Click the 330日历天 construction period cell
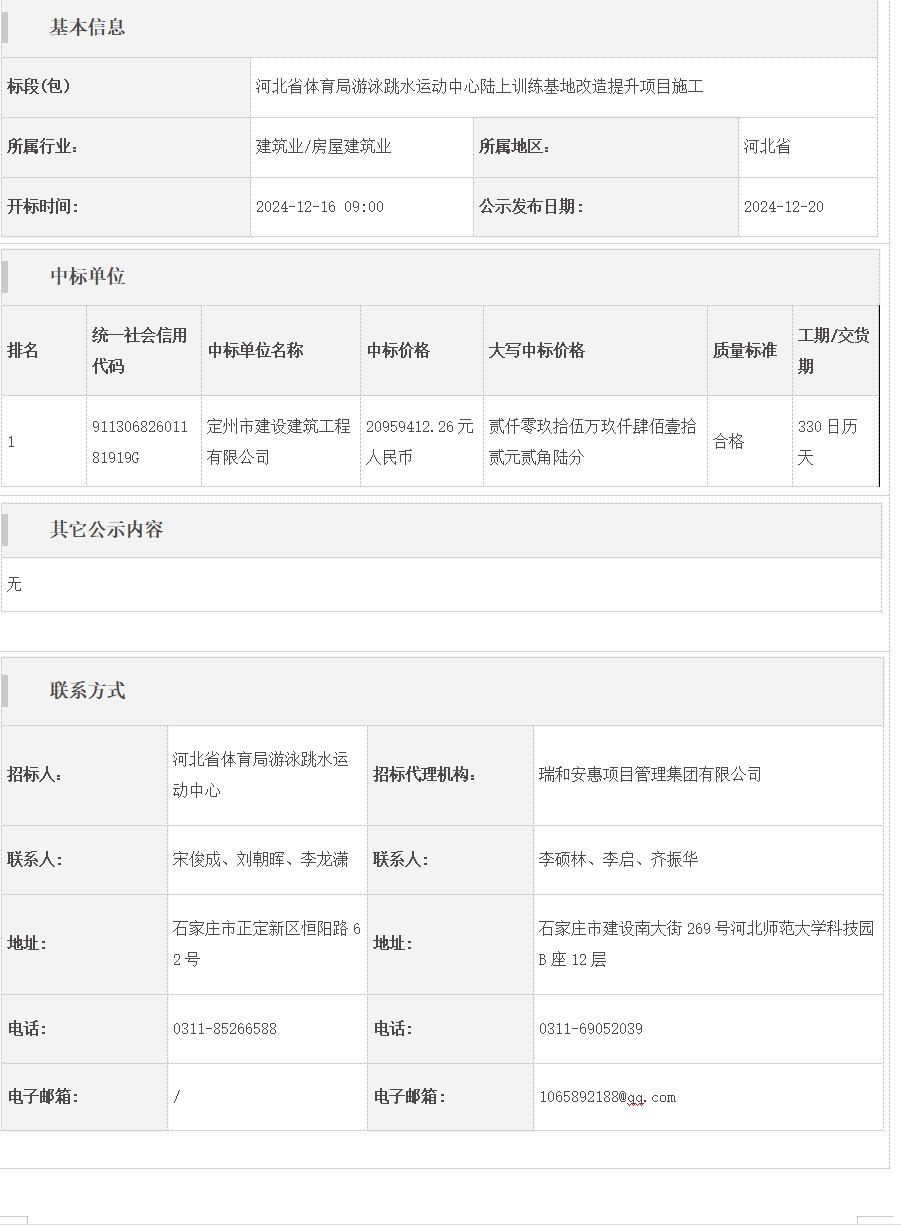The width and height of the screenshot is (901, 1225). click(x=827, y=441)
